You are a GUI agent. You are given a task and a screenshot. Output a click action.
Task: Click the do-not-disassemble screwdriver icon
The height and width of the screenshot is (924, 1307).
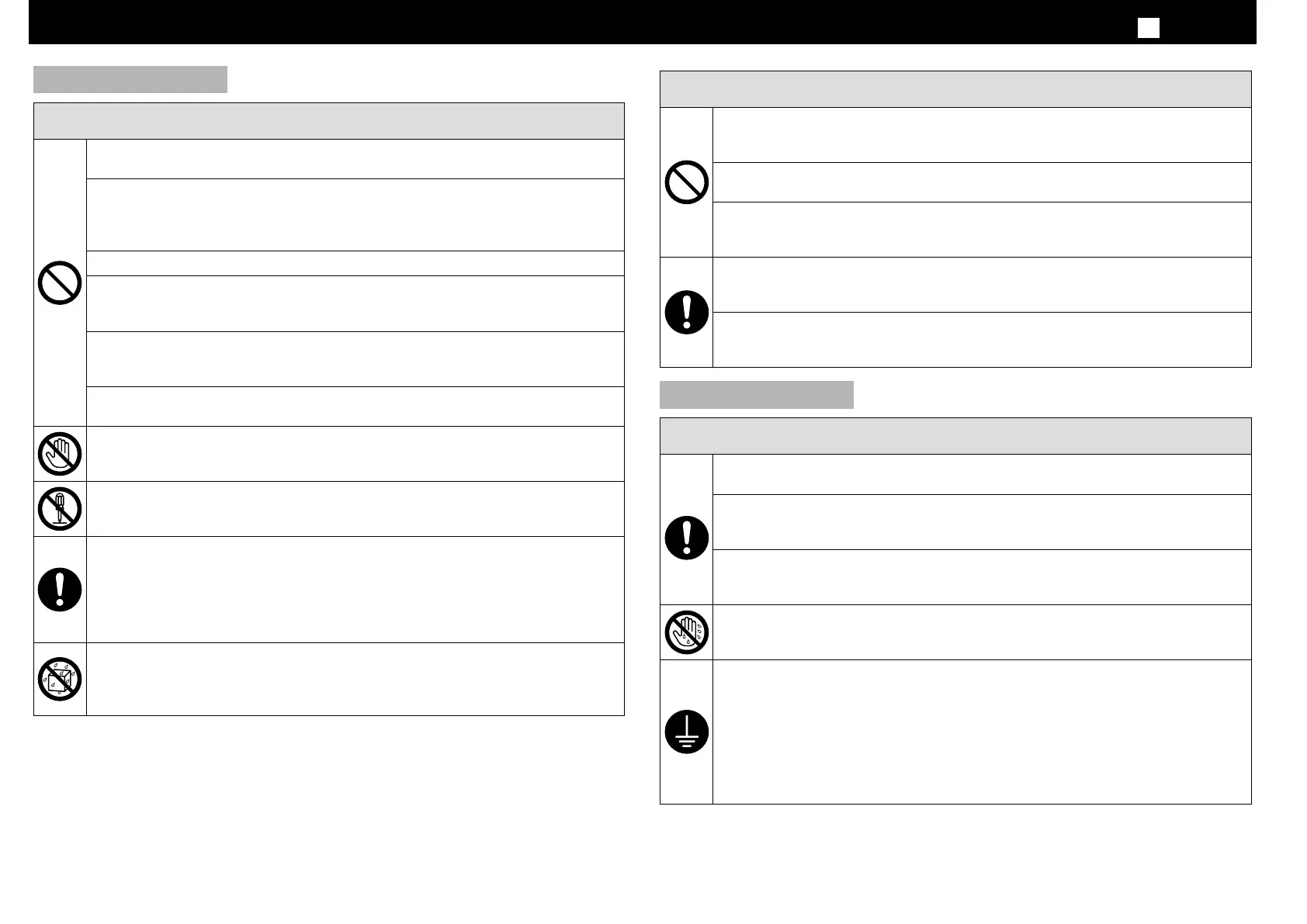pyautogui.click(x=60, y=509)
